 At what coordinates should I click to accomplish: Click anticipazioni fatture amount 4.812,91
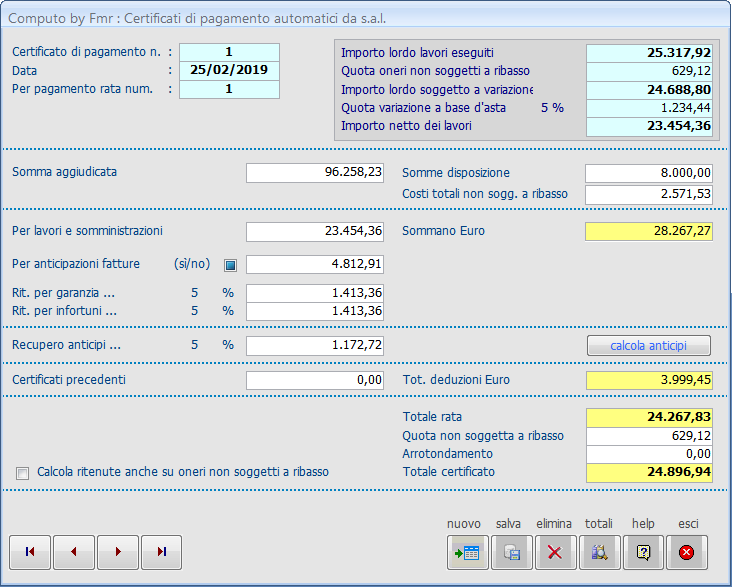pos(315,264)
